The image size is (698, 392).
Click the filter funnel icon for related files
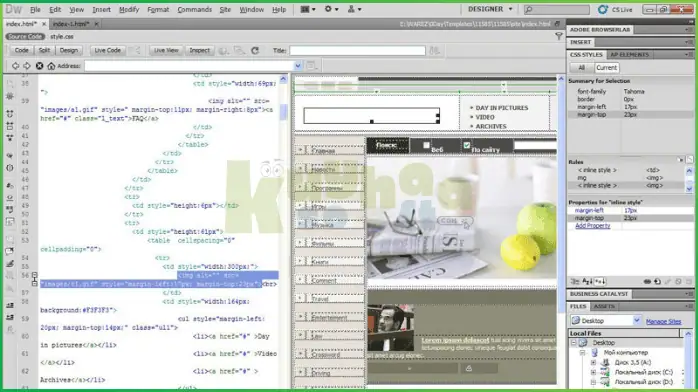559,36
